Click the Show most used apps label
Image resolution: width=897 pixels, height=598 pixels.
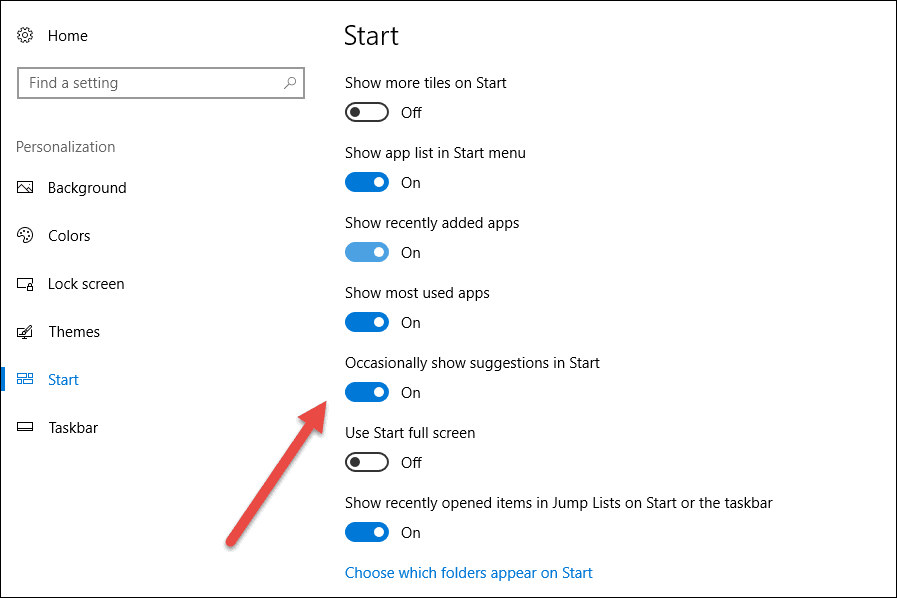pyautogui.click(x=417, y=293)
